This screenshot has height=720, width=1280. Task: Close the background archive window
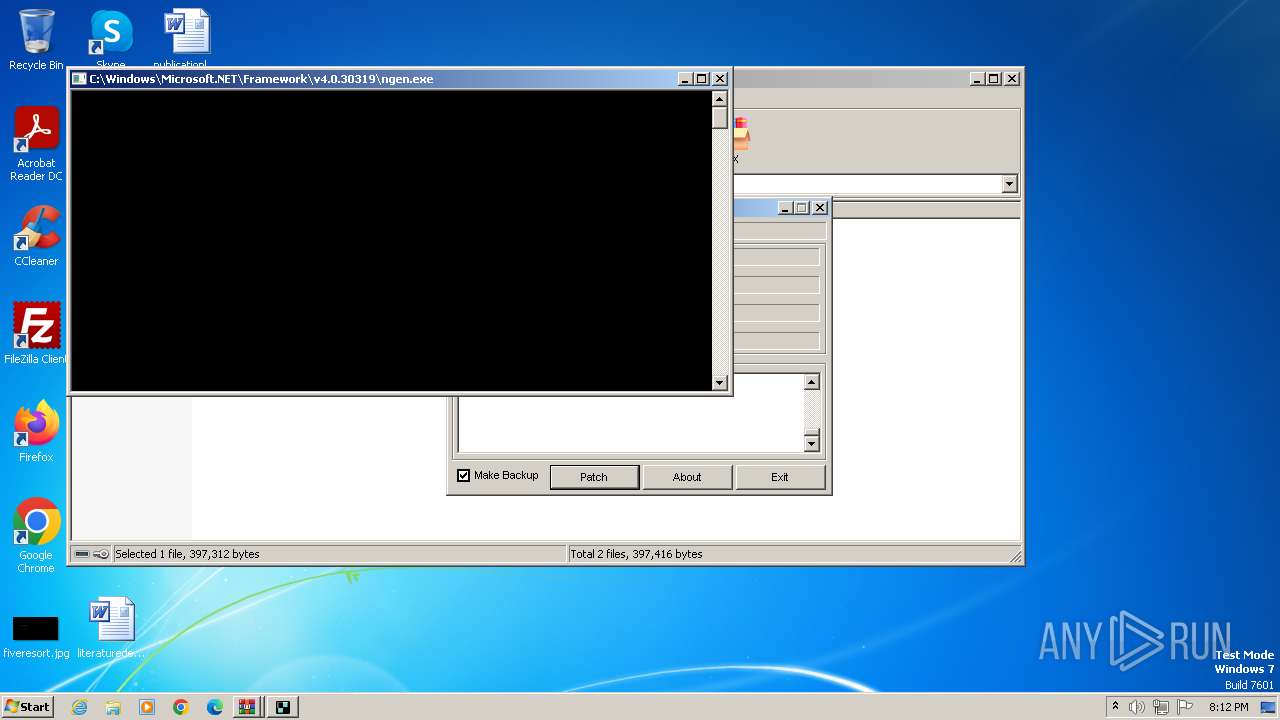coord(1012,79)
